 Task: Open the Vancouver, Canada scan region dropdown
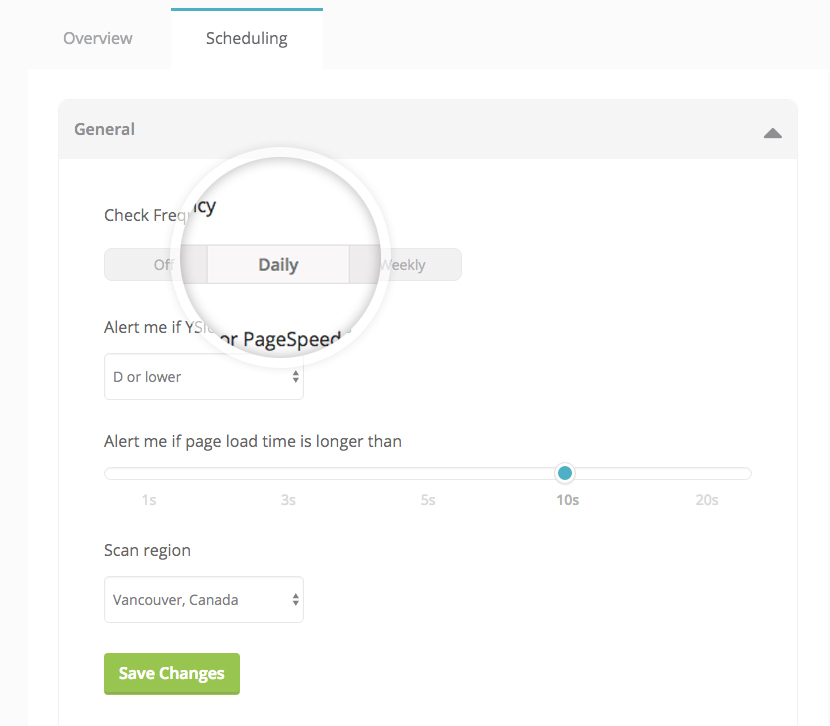pyautogui.click(x=203, y=600)
